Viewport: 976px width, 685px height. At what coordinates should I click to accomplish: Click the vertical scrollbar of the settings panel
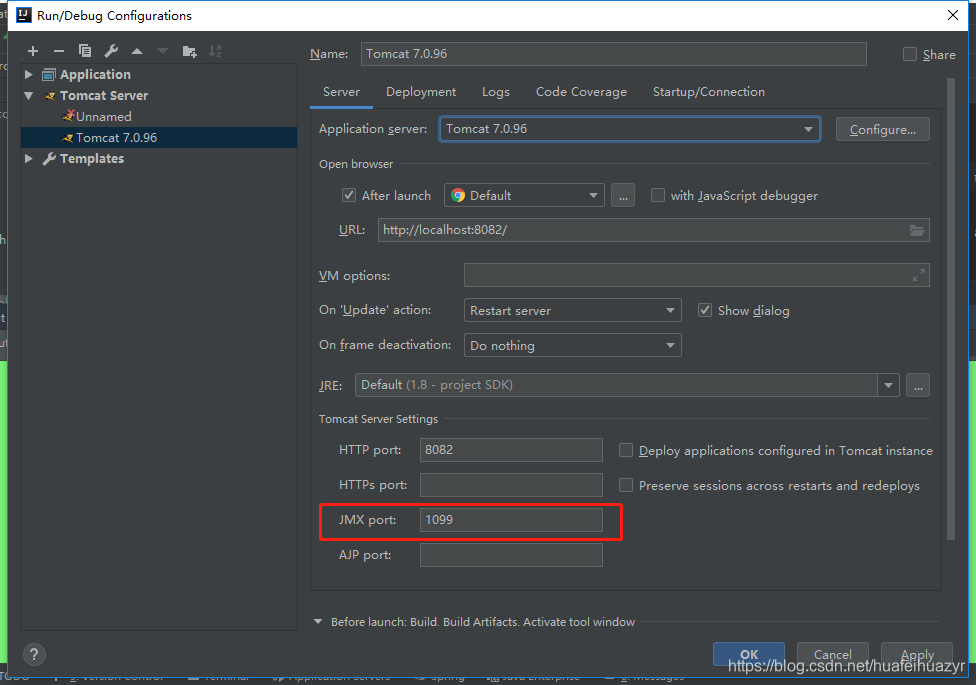[950, 309]
